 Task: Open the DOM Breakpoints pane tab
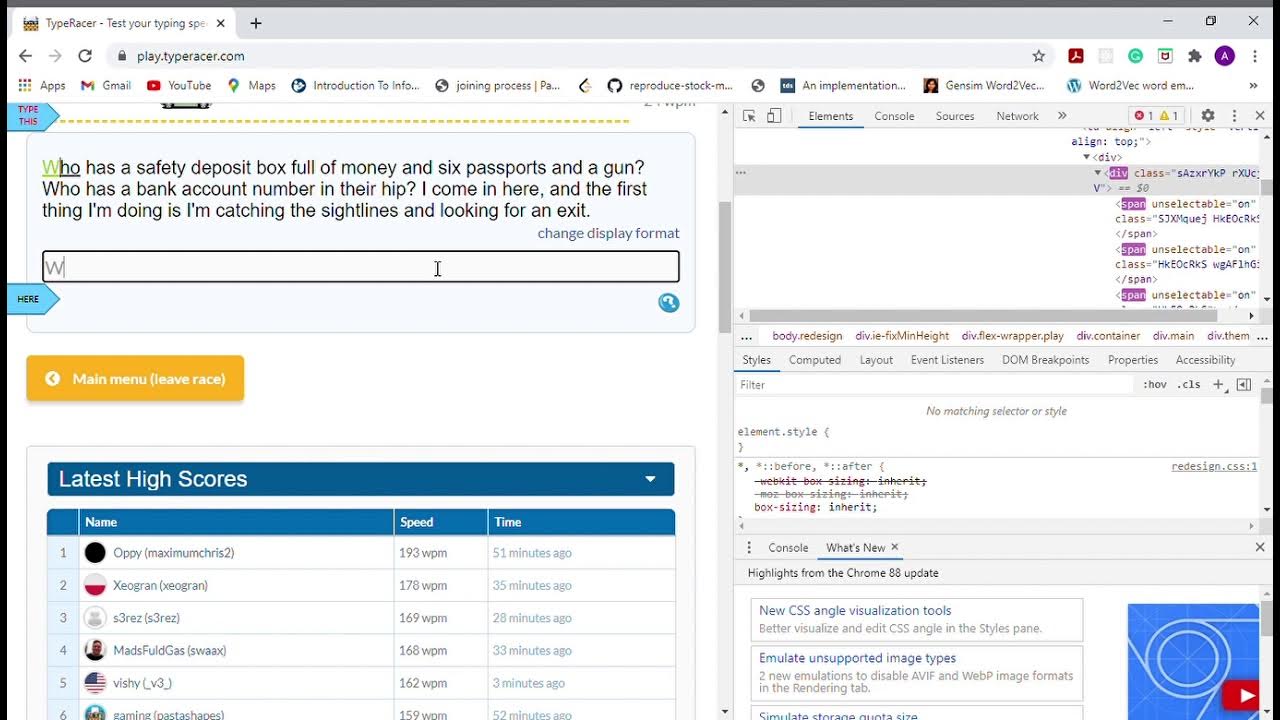(1045, 360)
